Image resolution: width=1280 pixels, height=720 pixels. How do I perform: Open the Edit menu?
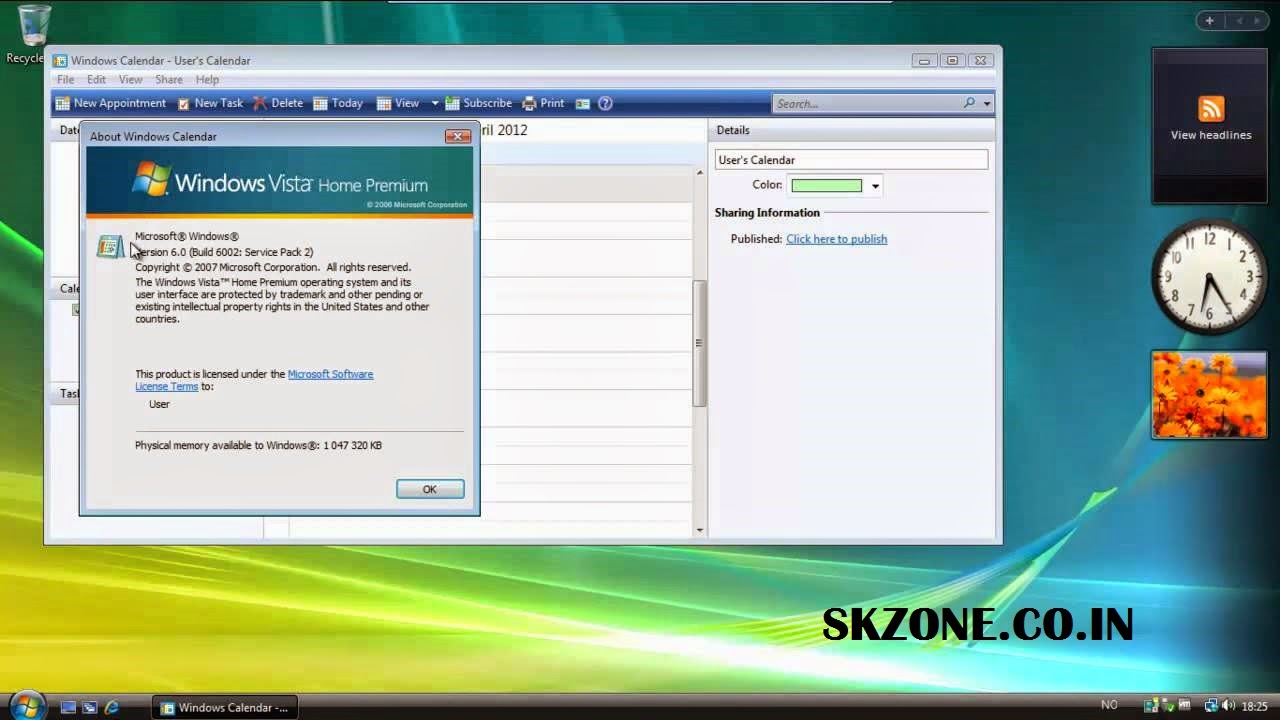tap(96, 80)
